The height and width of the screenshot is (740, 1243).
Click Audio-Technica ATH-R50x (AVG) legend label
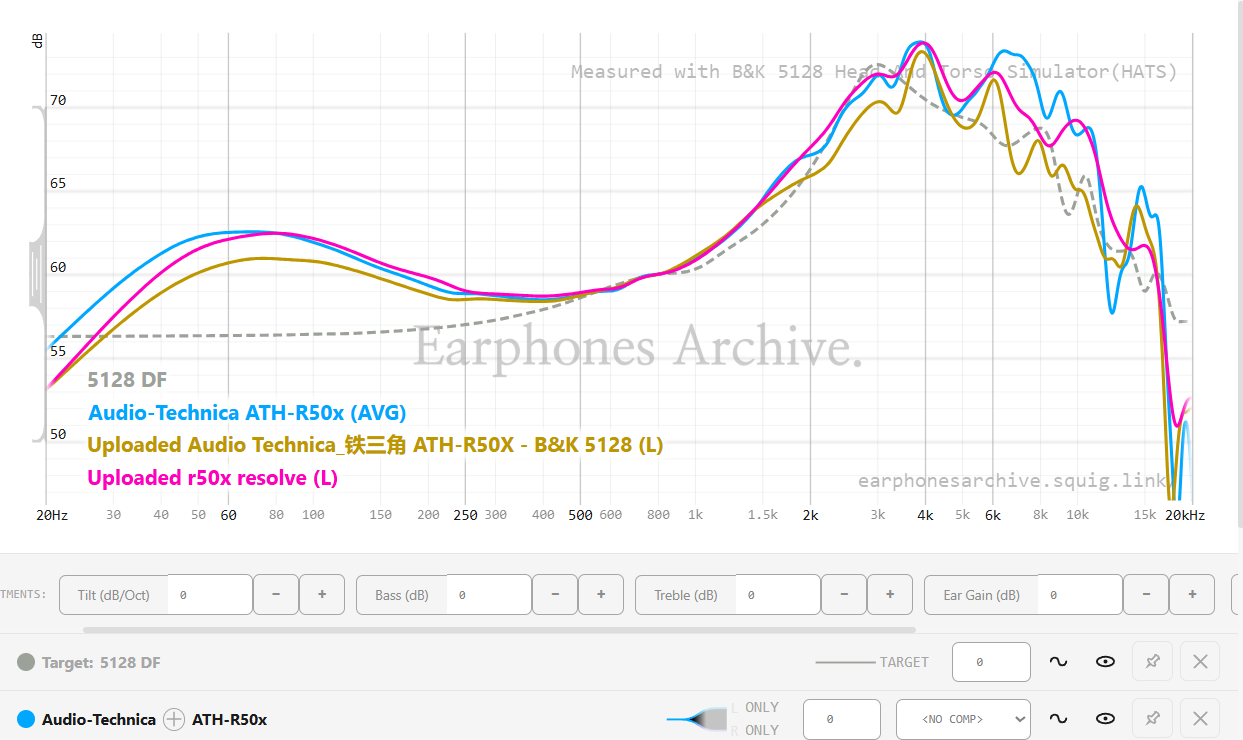coord(247,412)
